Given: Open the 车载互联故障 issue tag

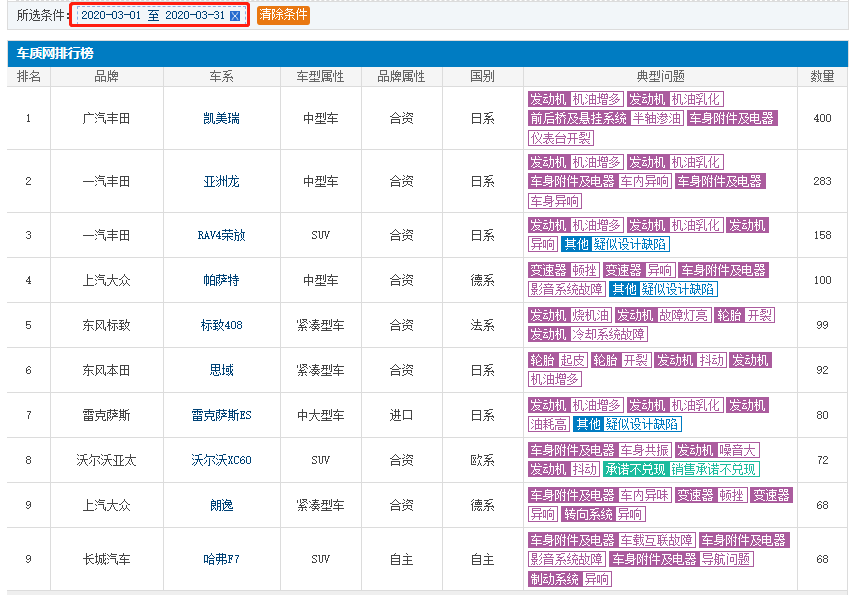Looking at the screenshot, I should tap(657, 539).
